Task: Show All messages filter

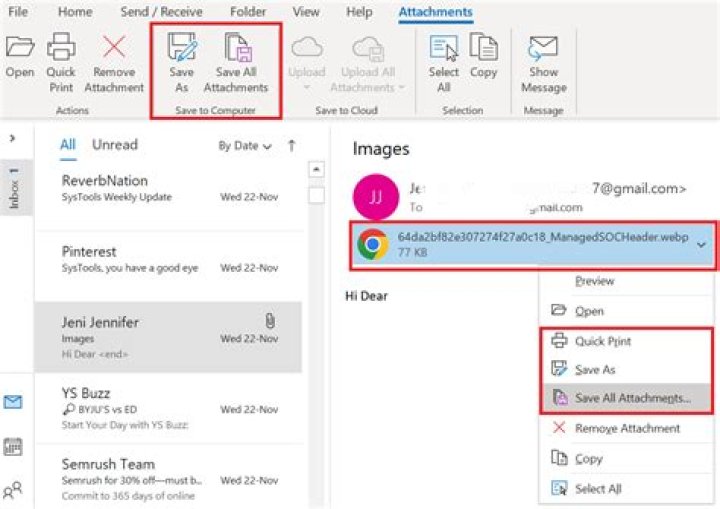Action: 68,145
